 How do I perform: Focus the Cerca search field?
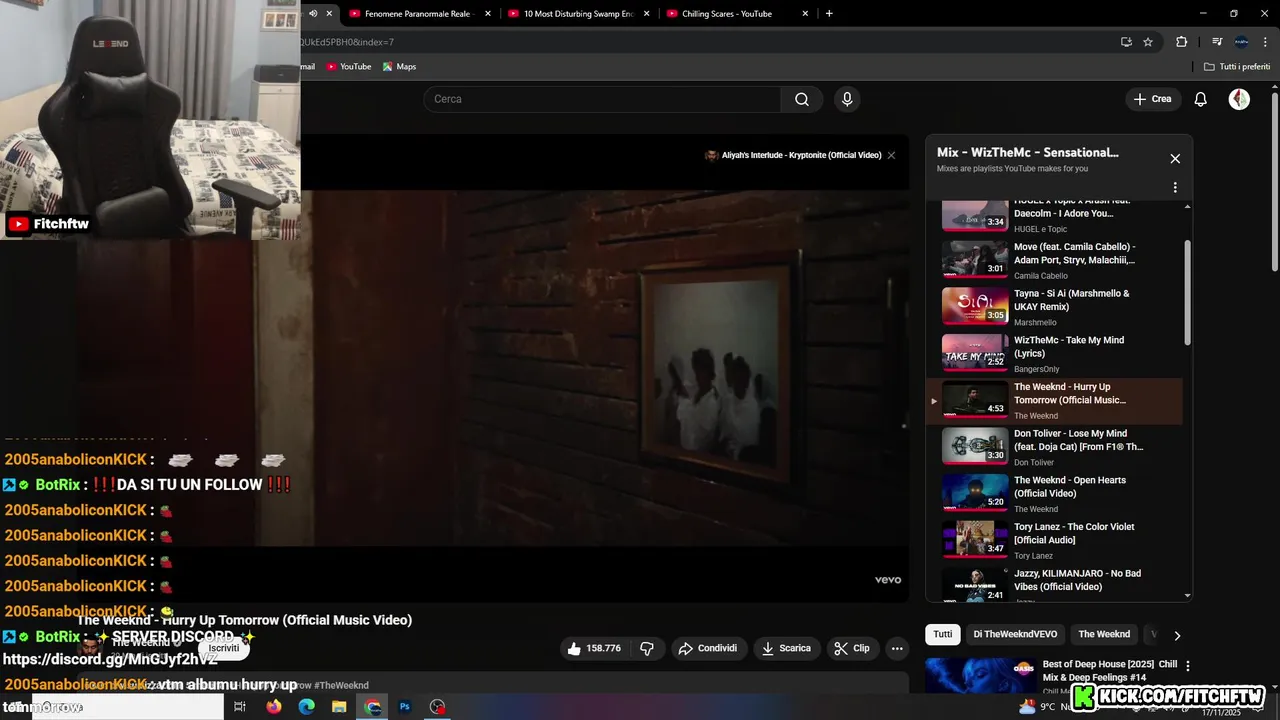603,99
